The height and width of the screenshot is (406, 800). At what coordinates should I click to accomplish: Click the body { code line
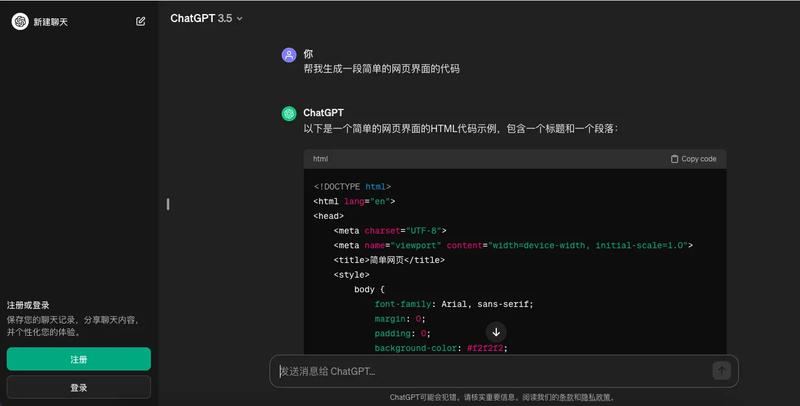point(369,289)
